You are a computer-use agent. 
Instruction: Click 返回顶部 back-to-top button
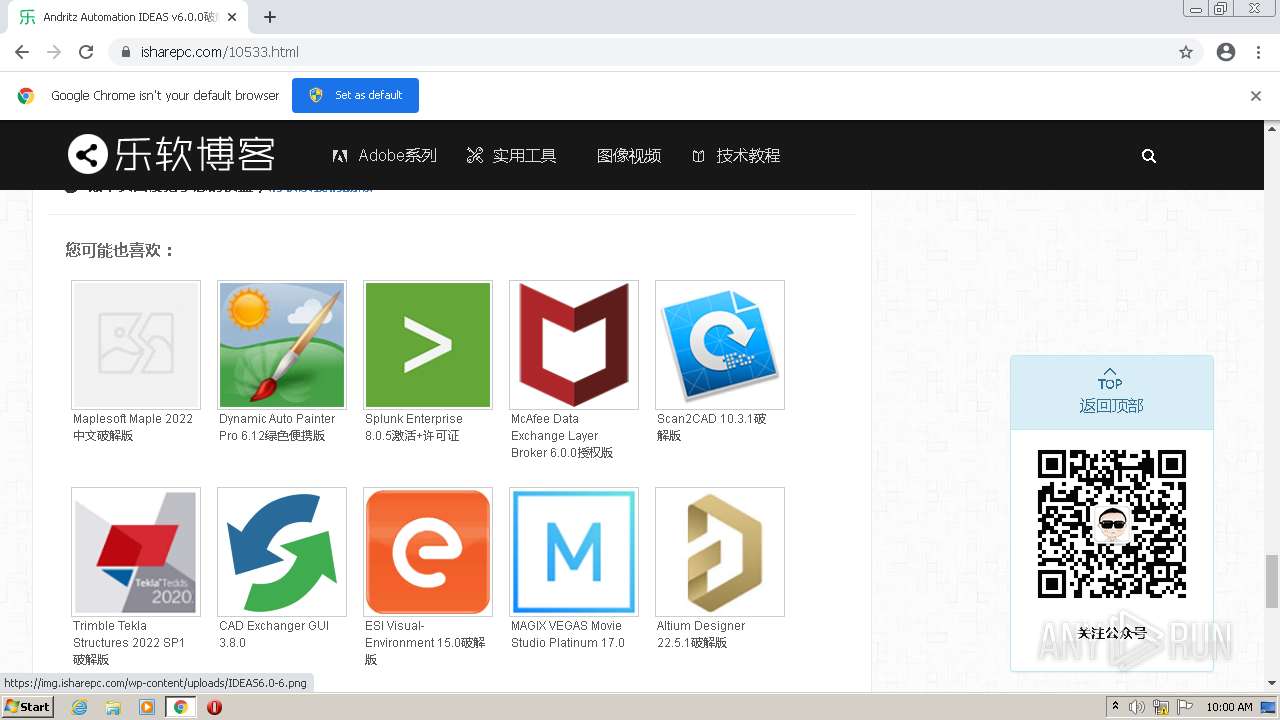pos(1111,394)
